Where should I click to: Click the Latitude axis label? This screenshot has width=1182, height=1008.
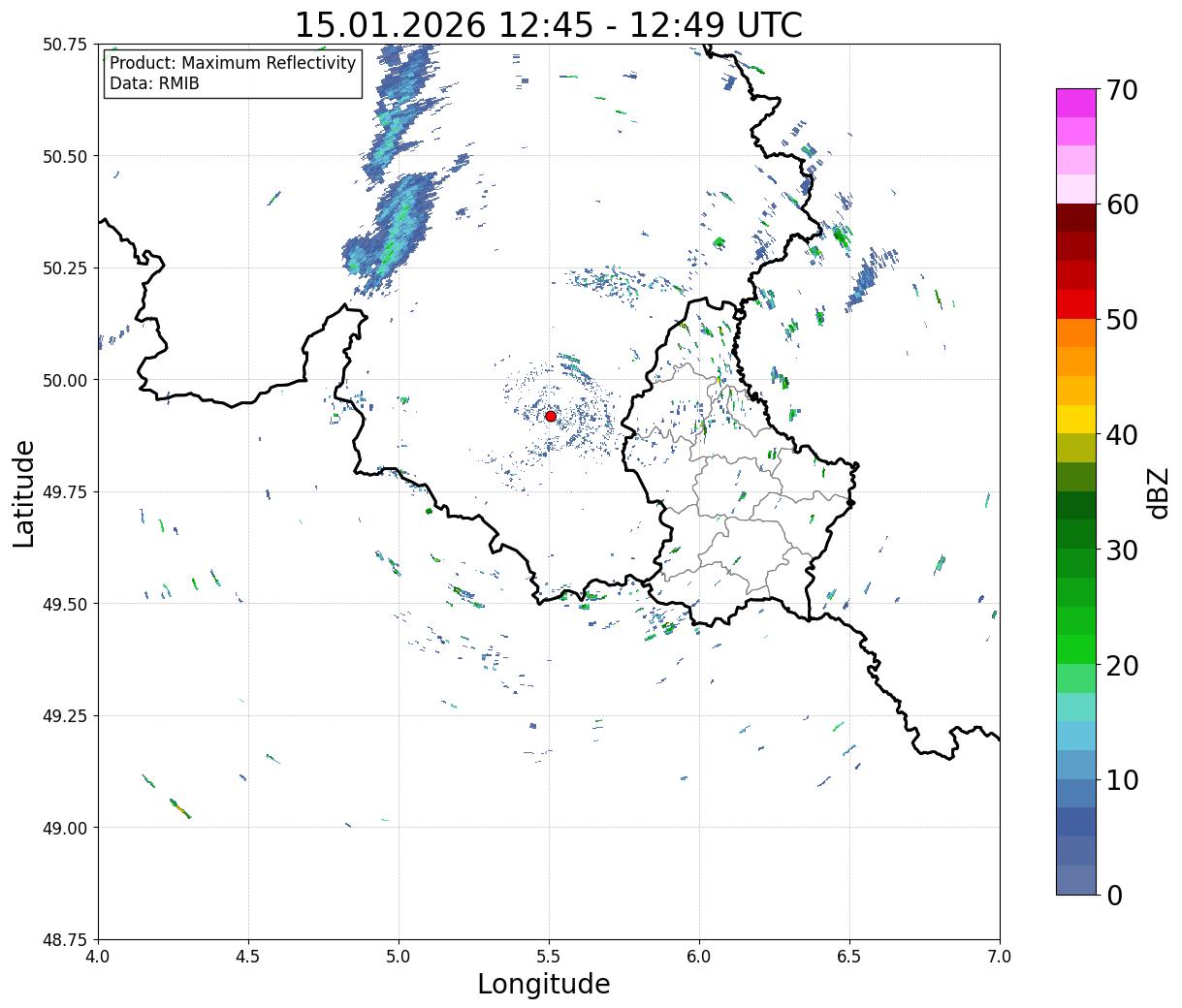(x=24, y=493)
